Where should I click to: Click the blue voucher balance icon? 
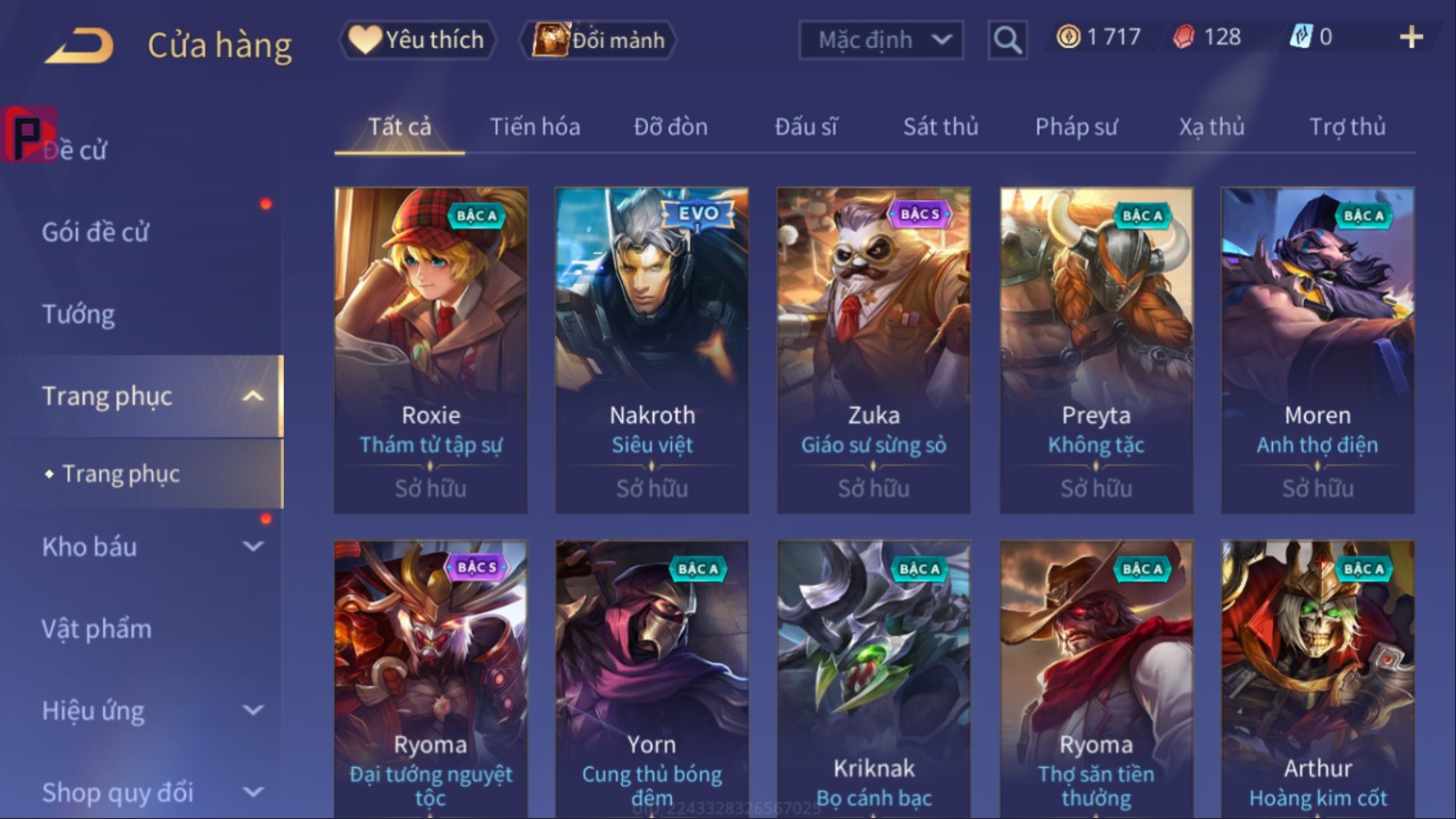click(1300, 37)
